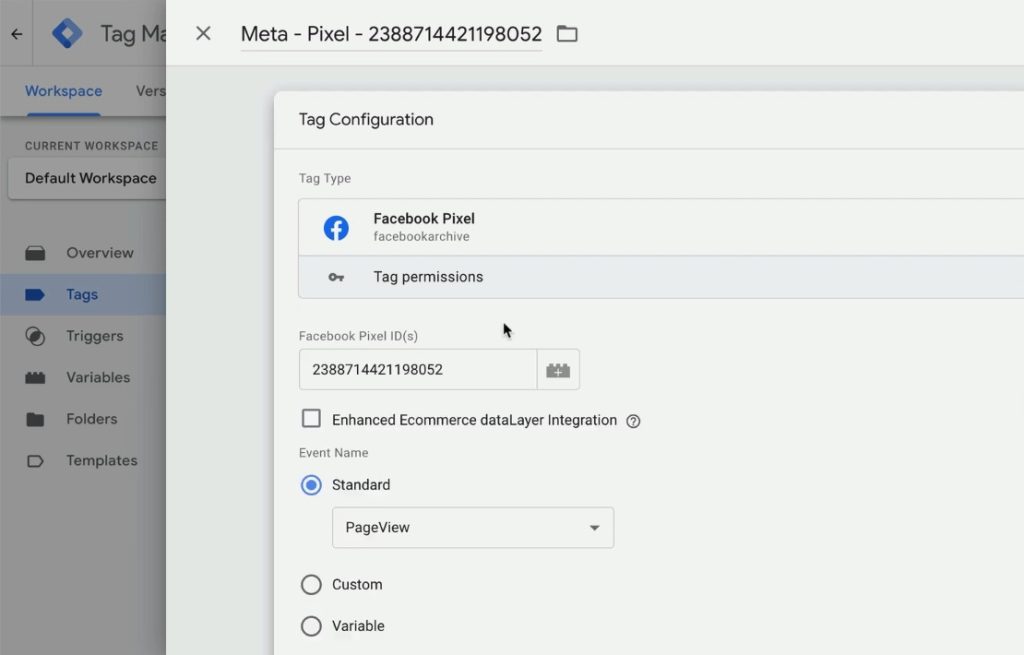Click the Google Tag Manager logo
The image size is (1024, 655).
coord(67,33)
